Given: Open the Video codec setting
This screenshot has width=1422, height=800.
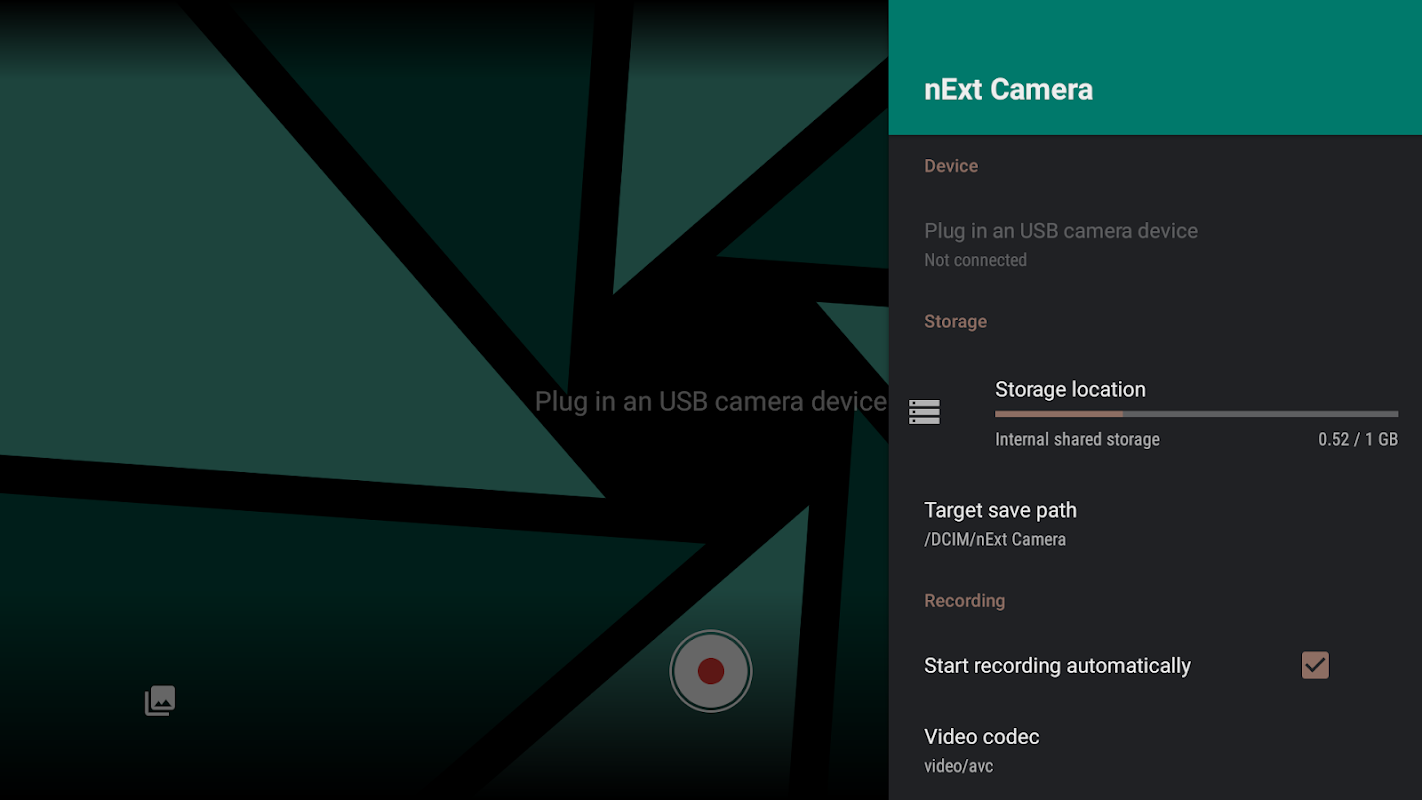Looking at the screenshot, I should tap(1155, 750).
